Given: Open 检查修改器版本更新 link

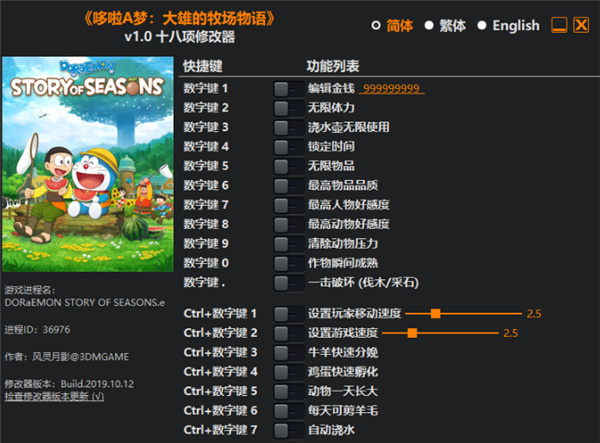Looking at the screenshot, I should pyautogui.click(x=54, y=396).
